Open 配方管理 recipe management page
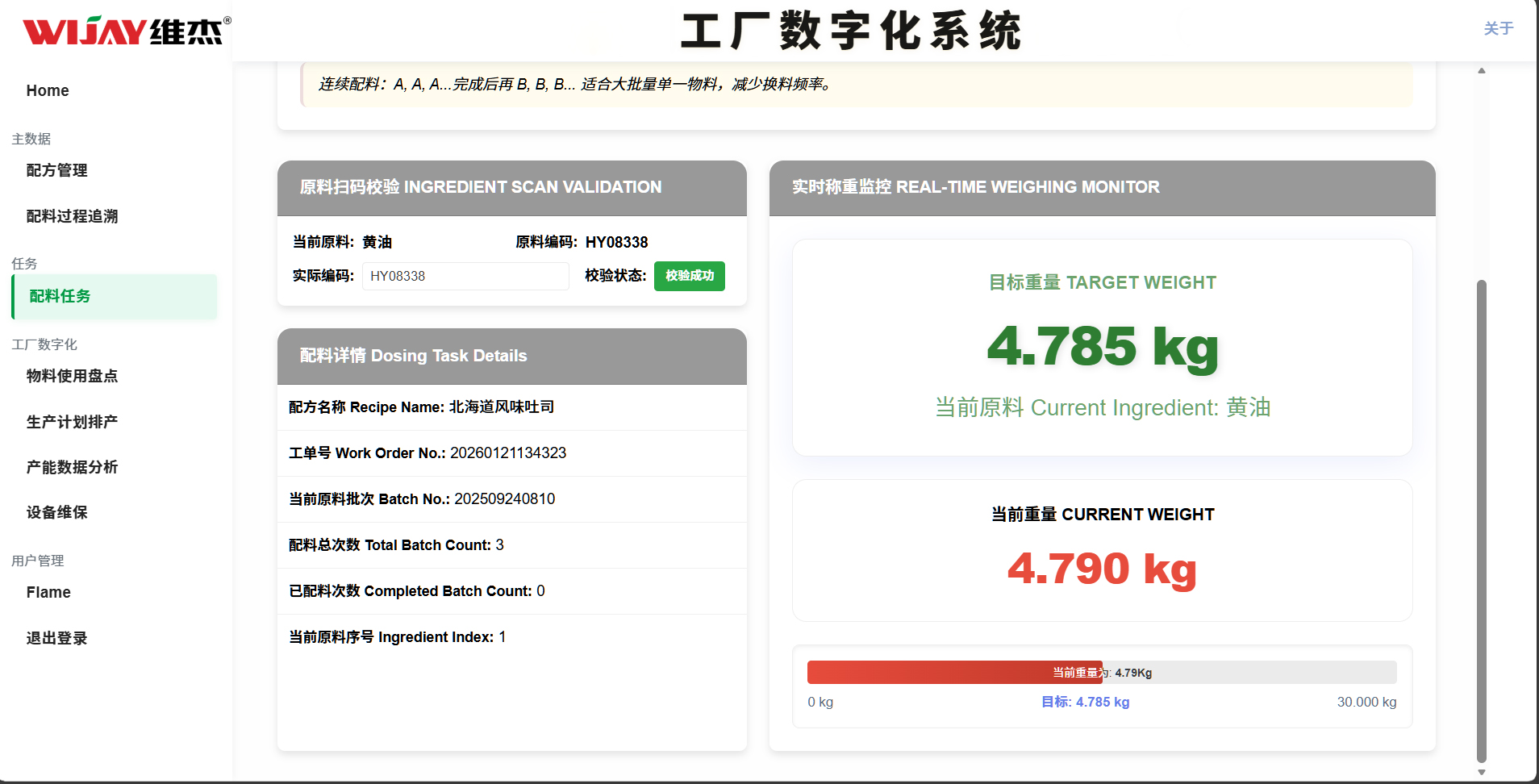Image resolution: width=1539 pixels, height=784 pixels. click(x=56, y=170)
